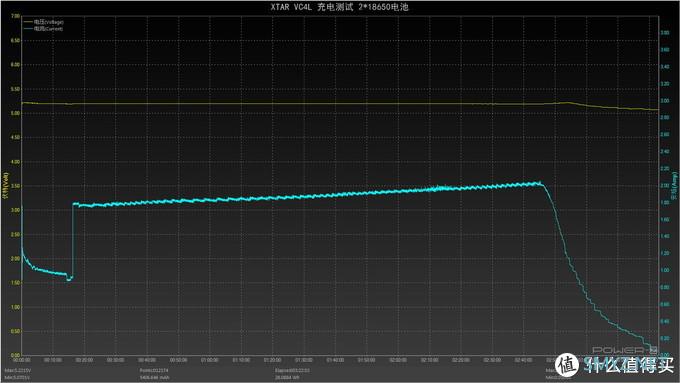The width and height of the screenshot is (680, 383).
Task: Click the left Volt axis title
Action: tap(6, 187)
